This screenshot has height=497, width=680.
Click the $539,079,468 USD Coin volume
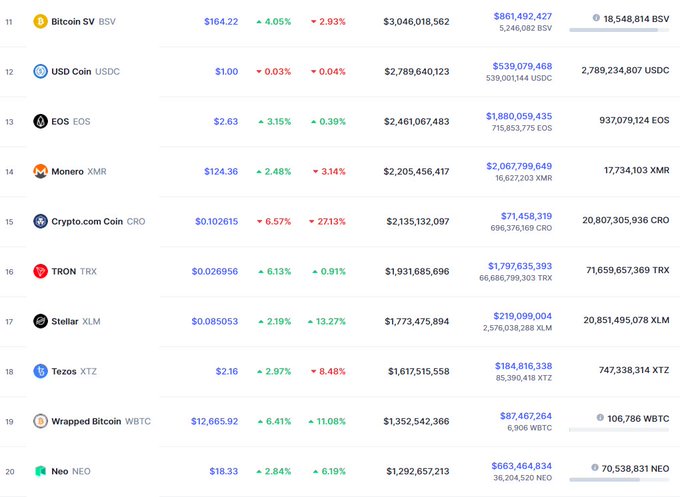click(522, 66)
